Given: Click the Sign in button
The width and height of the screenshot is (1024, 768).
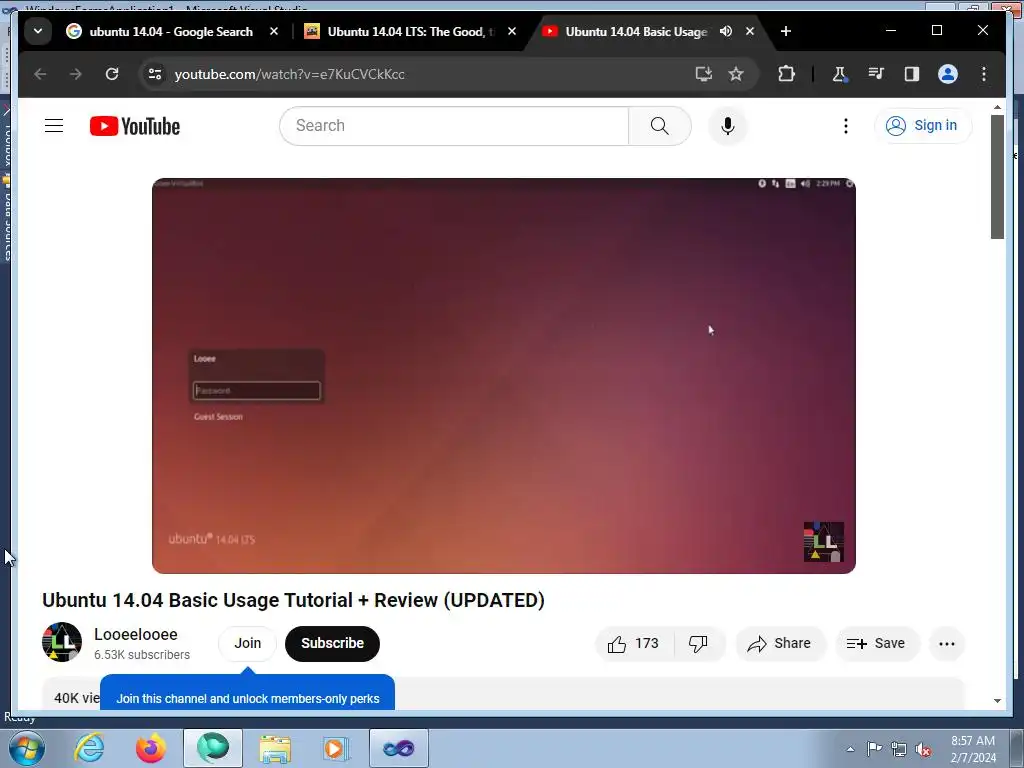Looking at the screenshot, I should [x=922, y=125].
